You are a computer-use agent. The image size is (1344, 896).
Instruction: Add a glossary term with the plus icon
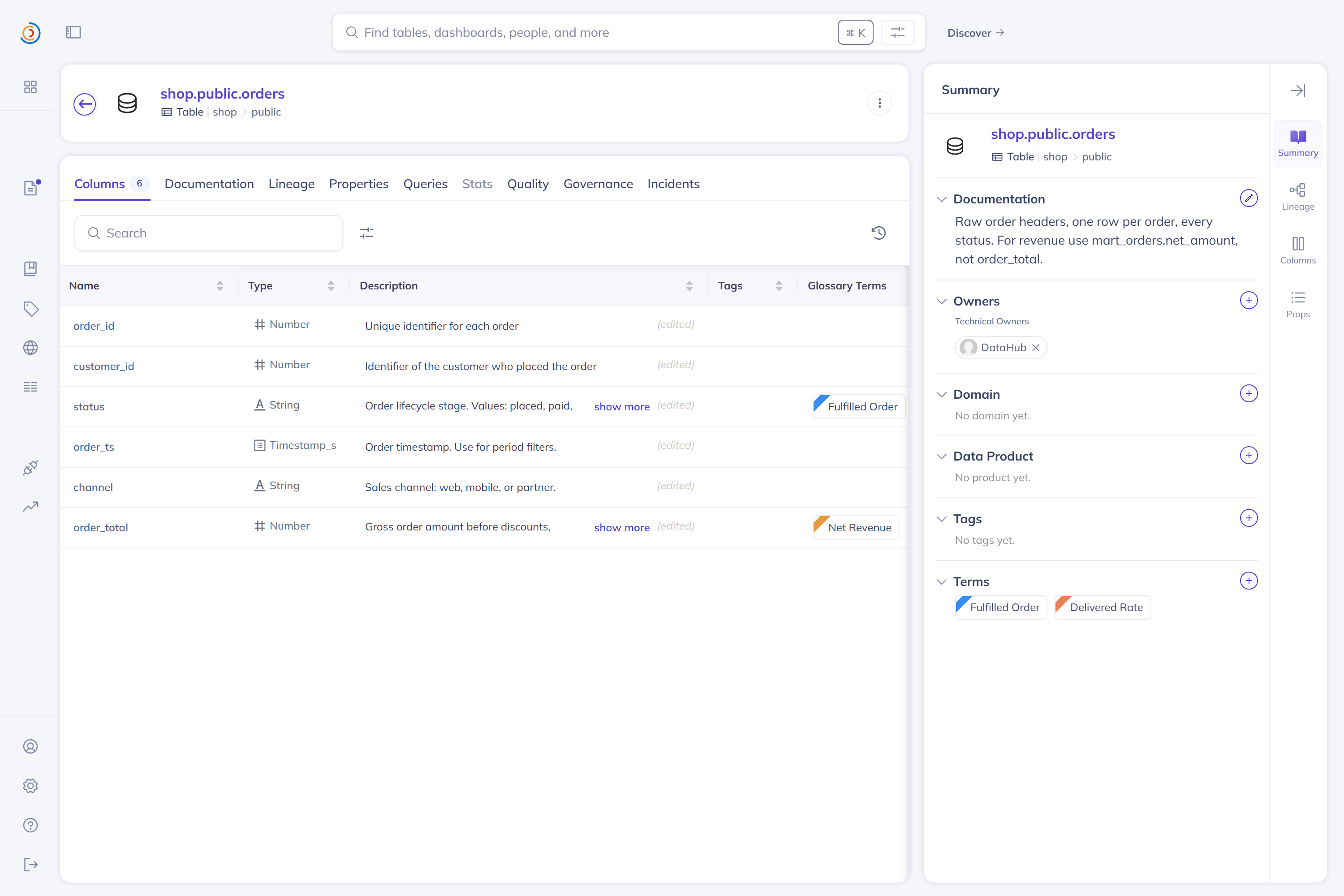tap(1249, 581)
